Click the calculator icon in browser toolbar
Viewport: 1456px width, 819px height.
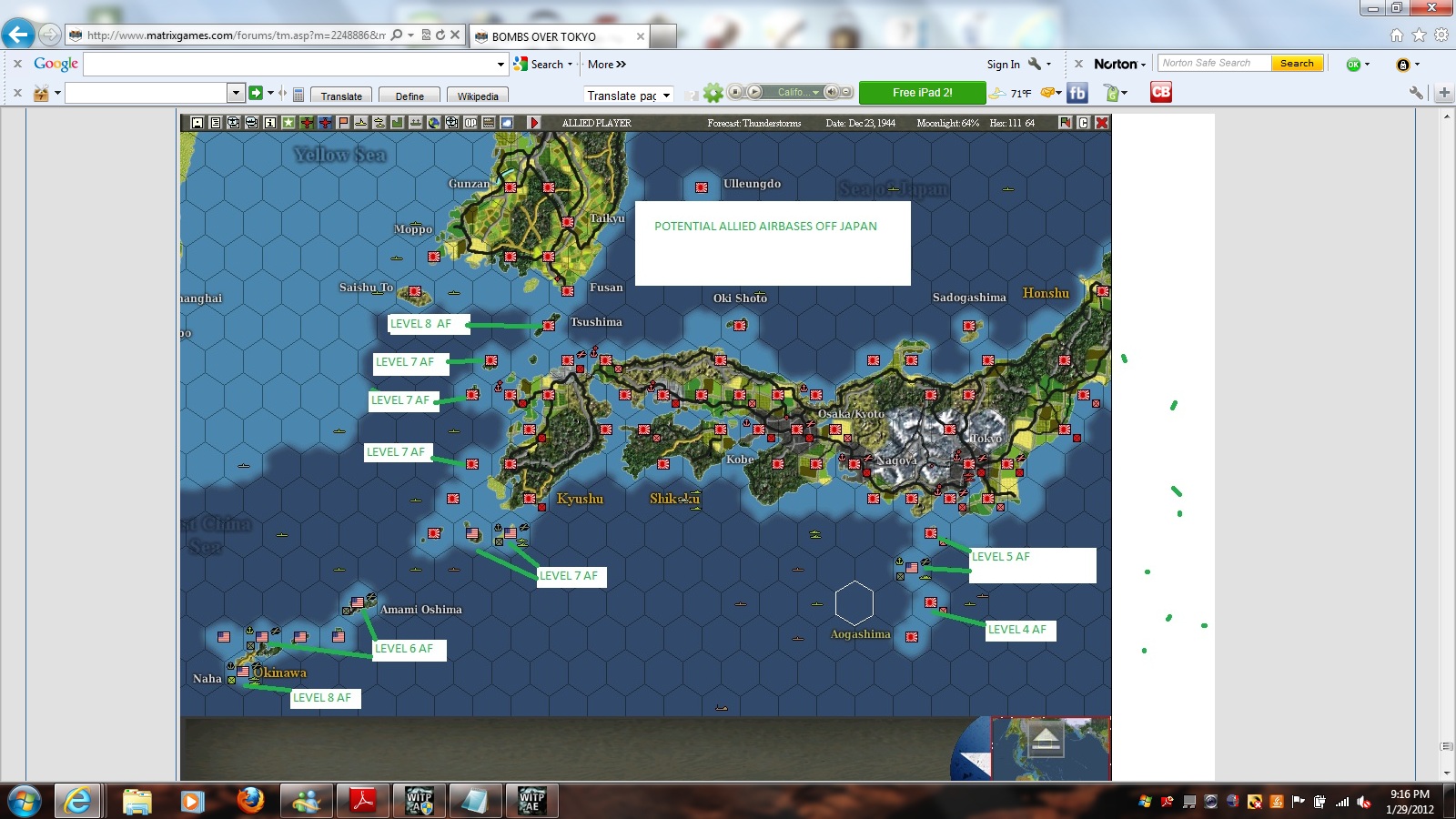[x=298, y=93]
